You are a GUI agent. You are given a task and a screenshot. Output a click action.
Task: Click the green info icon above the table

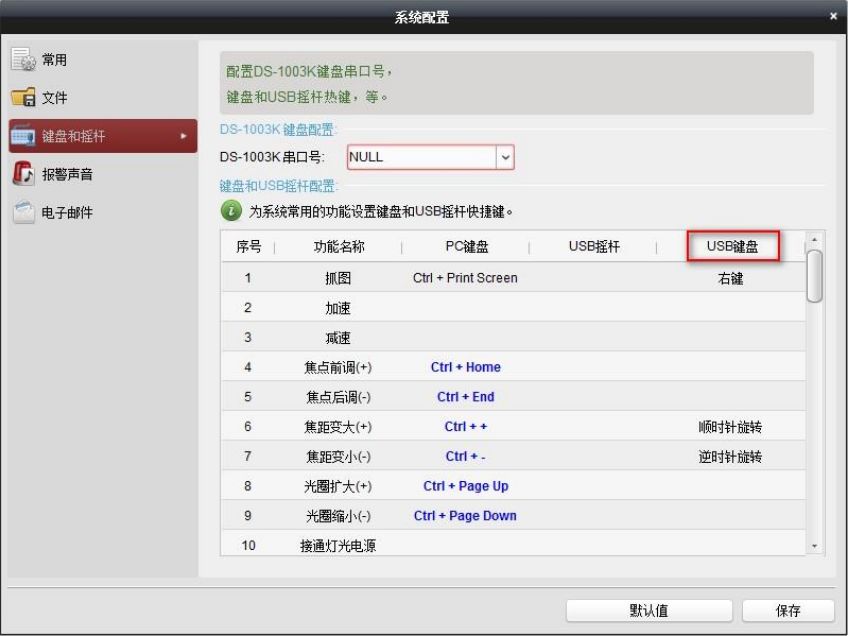[230, 211]
